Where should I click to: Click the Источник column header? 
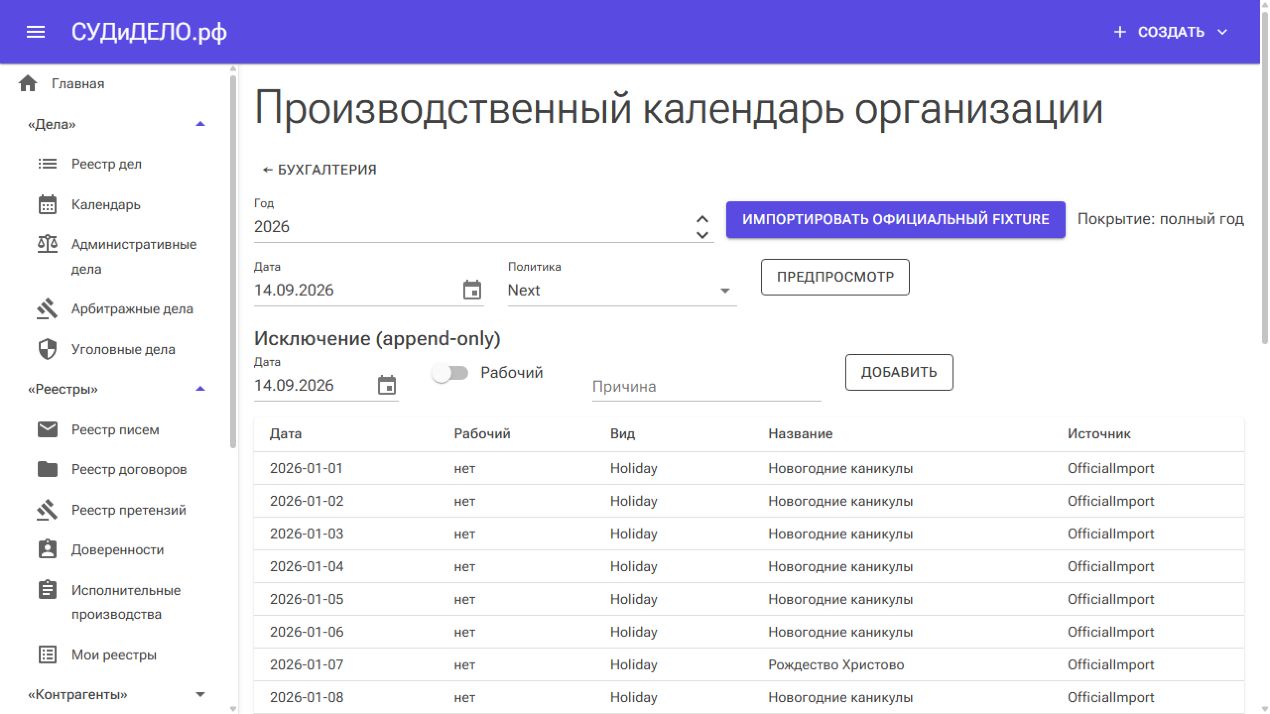click(x=1099, y=434)
